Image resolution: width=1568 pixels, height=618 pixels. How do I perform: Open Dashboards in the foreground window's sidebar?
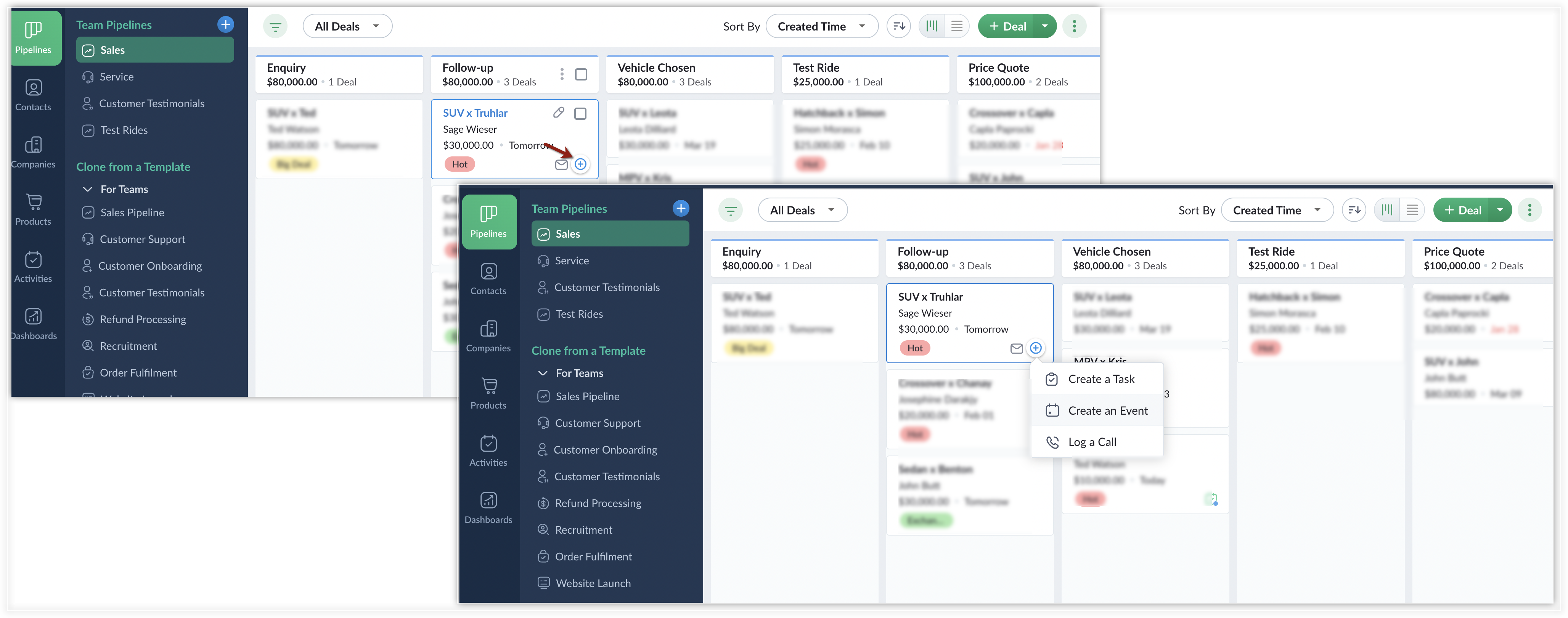click(488, 508)
